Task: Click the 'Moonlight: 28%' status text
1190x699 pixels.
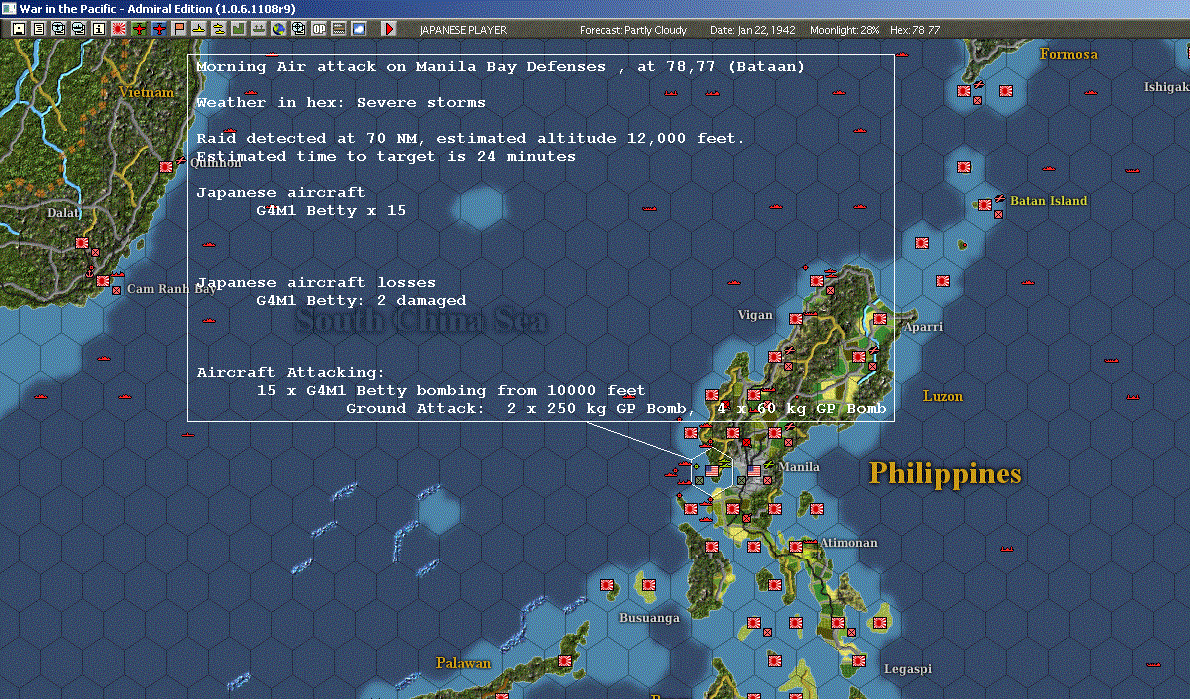Action: tap(844, 30)
